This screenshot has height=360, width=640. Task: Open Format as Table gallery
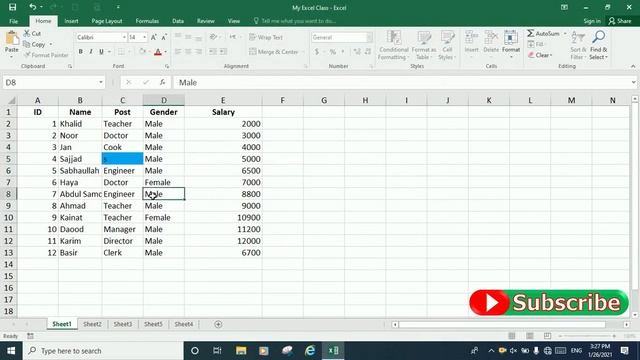coord(424,45)
